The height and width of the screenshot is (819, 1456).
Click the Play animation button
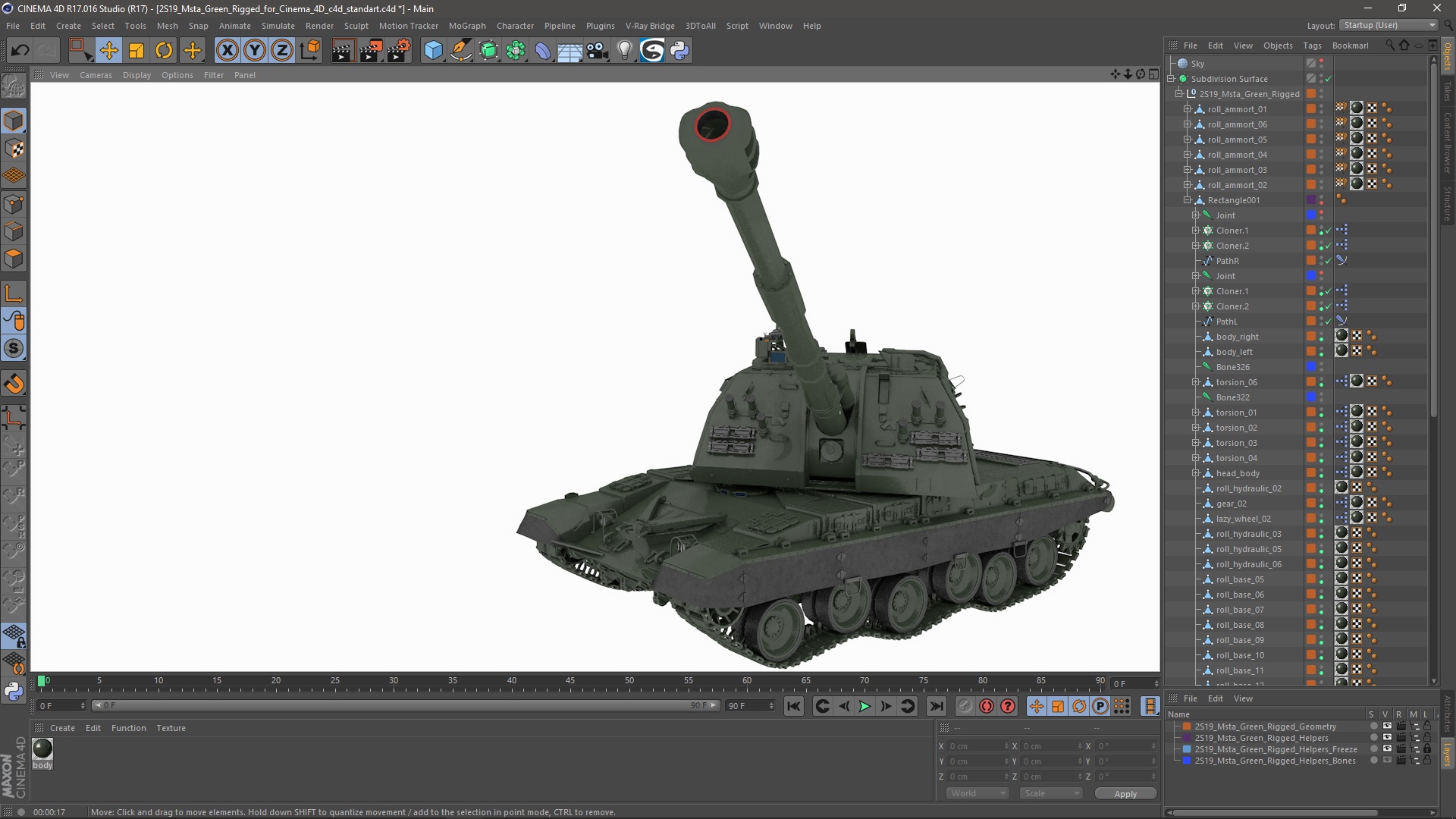(x=864, y=705)
